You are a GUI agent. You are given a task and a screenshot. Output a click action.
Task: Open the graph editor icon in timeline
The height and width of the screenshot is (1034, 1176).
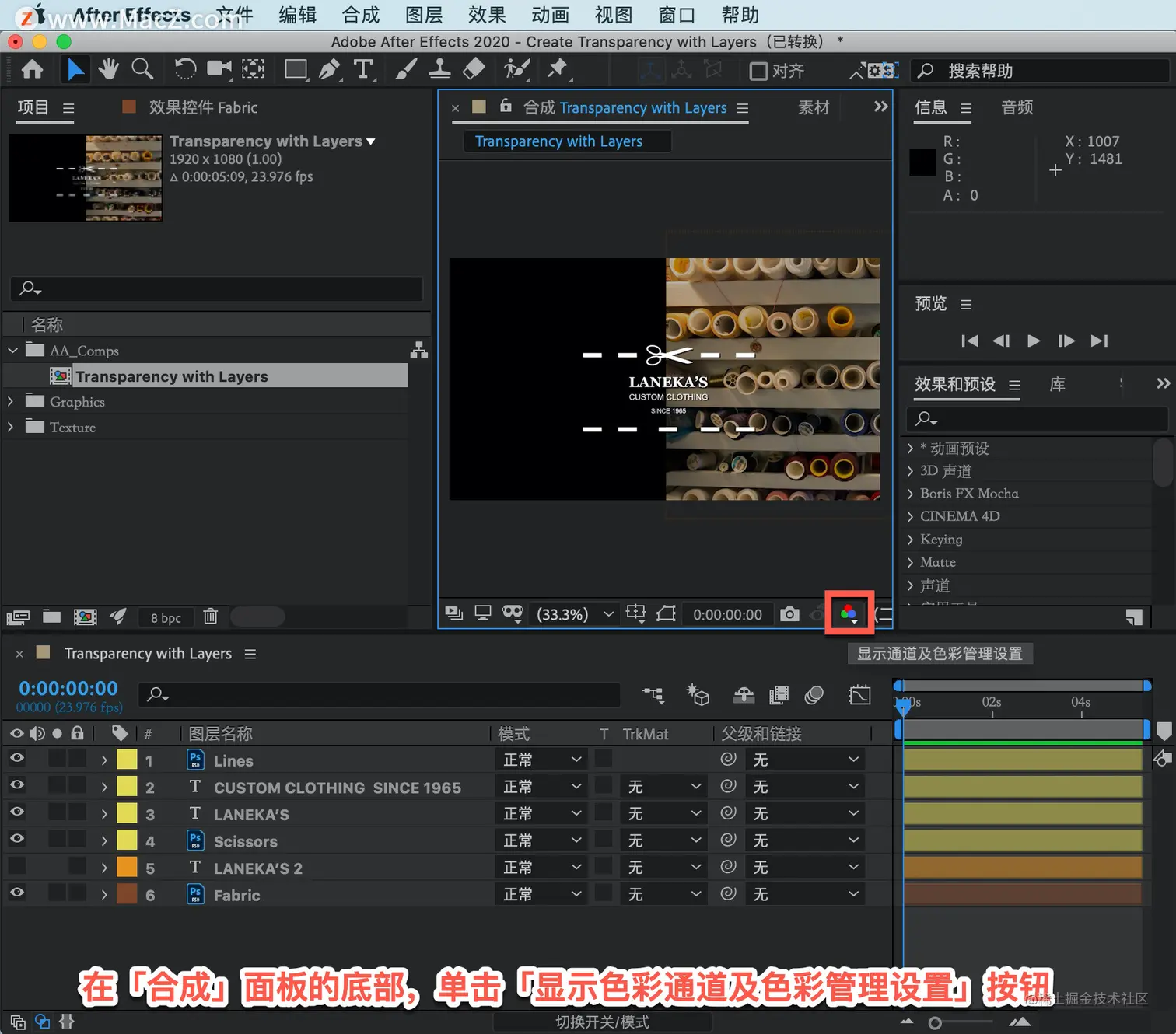859,694
